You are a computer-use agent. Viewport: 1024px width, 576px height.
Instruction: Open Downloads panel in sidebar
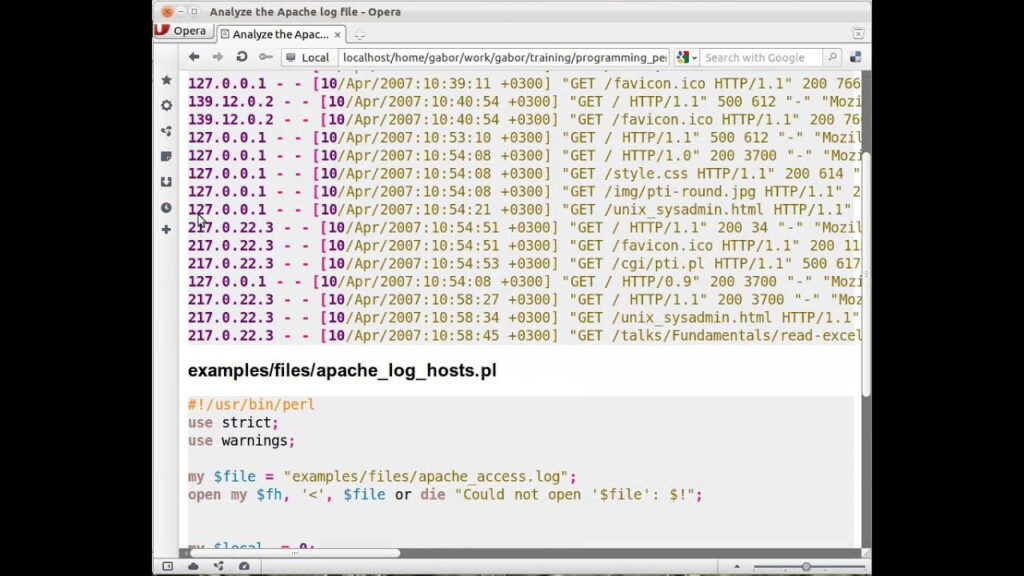pyautogui.click(x=167, y=182)
